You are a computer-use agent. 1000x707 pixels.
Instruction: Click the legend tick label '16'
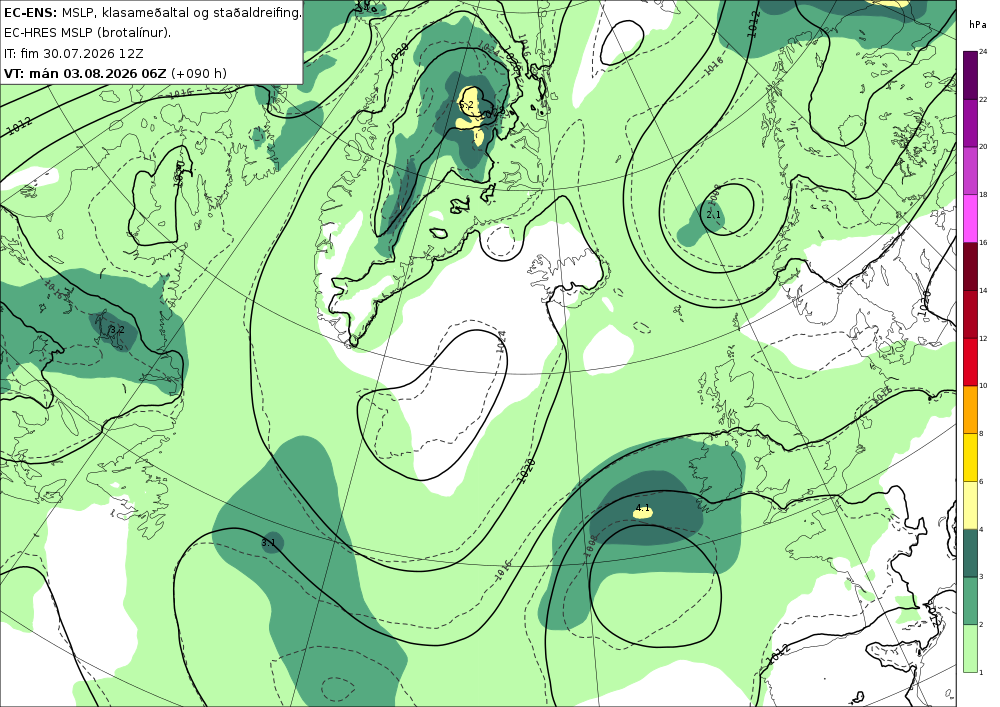pyautogui.click(x=983, y=242)
